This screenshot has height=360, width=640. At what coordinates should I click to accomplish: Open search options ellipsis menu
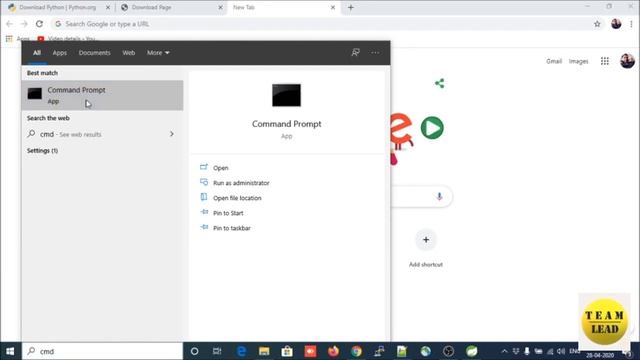(x=375, y=53)
